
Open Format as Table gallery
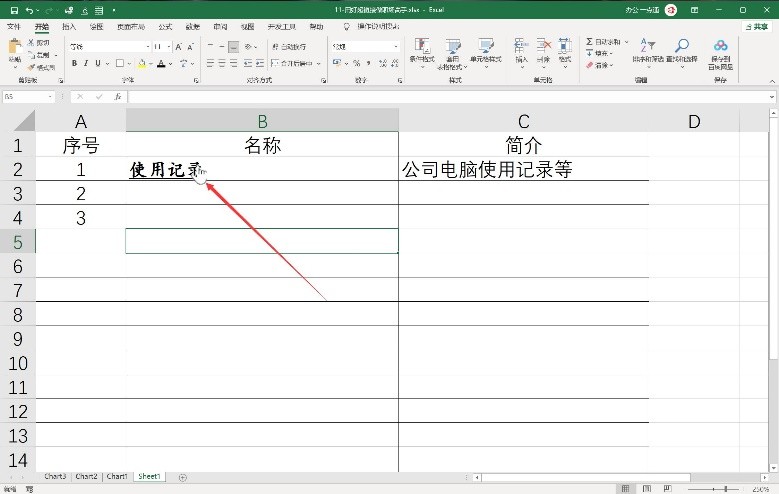(x=453, y=53)
